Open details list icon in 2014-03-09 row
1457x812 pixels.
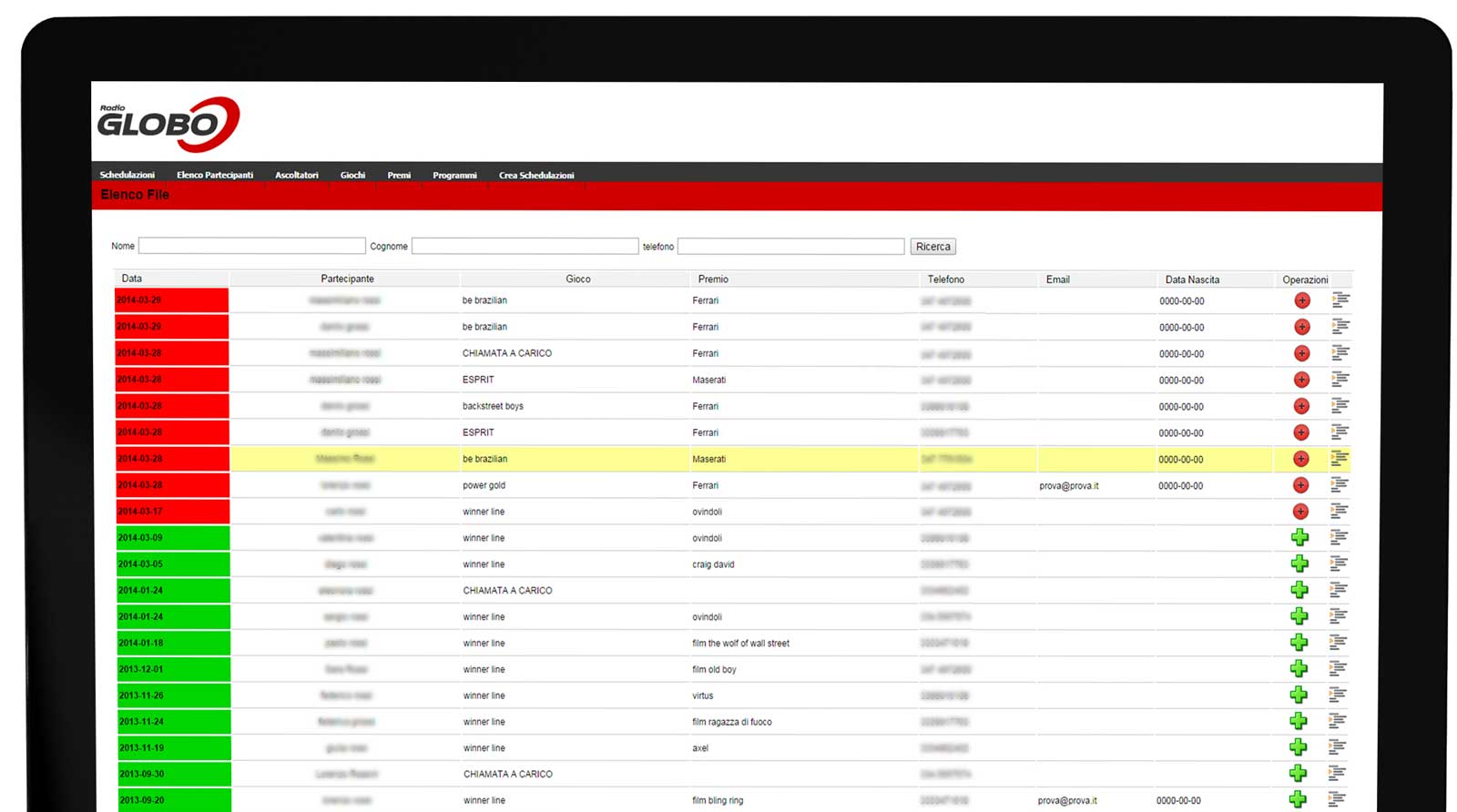[x=1339, y=537]
